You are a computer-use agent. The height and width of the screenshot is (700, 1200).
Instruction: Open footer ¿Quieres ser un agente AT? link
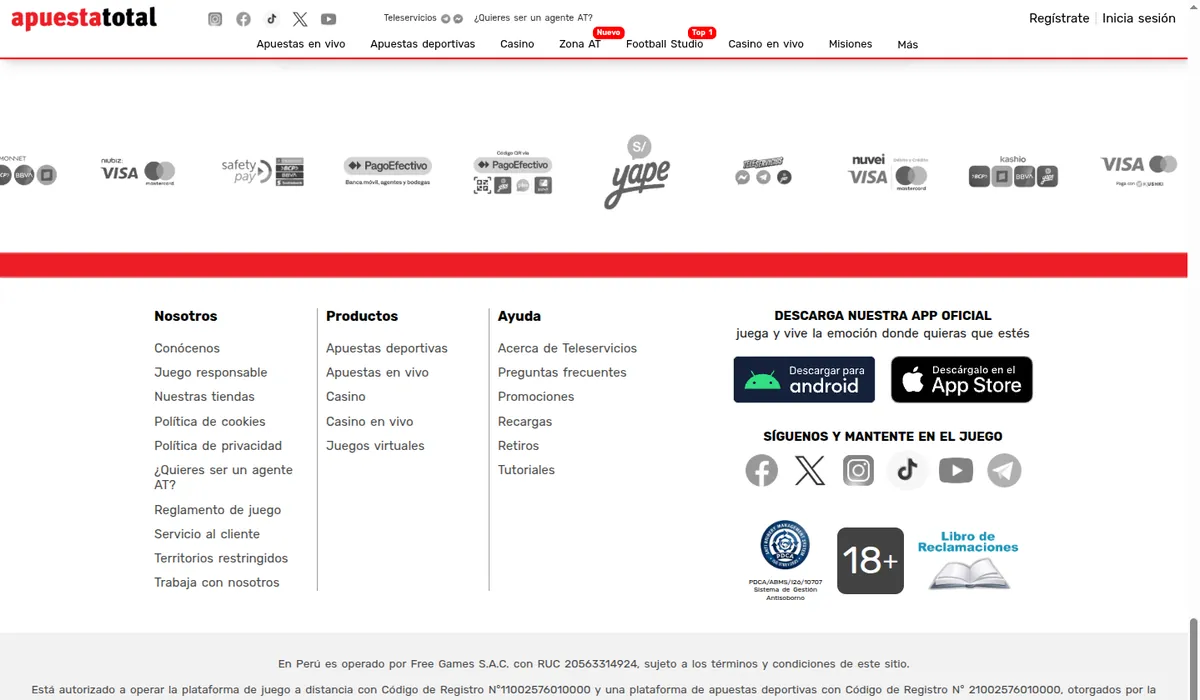click(x=223, y=477)
